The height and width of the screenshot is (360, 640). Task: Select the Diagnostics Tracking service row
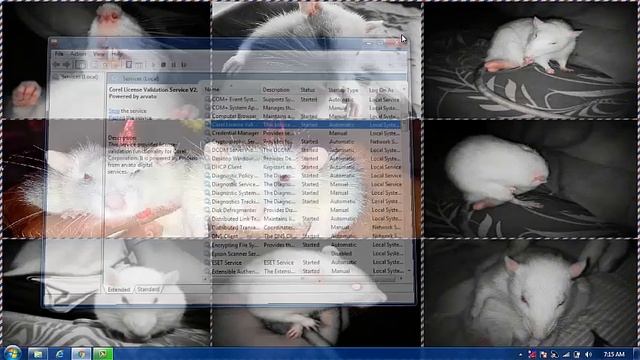pyautogui.click(x=302, y=201)
